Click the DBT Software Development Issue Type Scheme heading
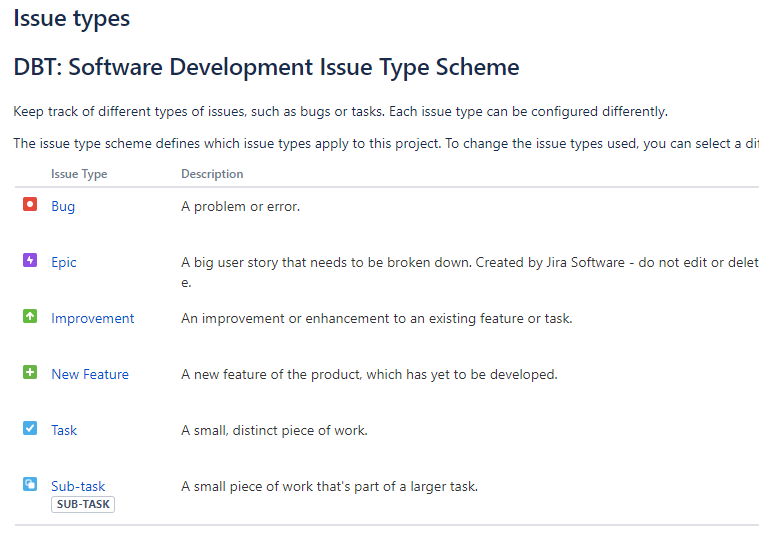 266,67
